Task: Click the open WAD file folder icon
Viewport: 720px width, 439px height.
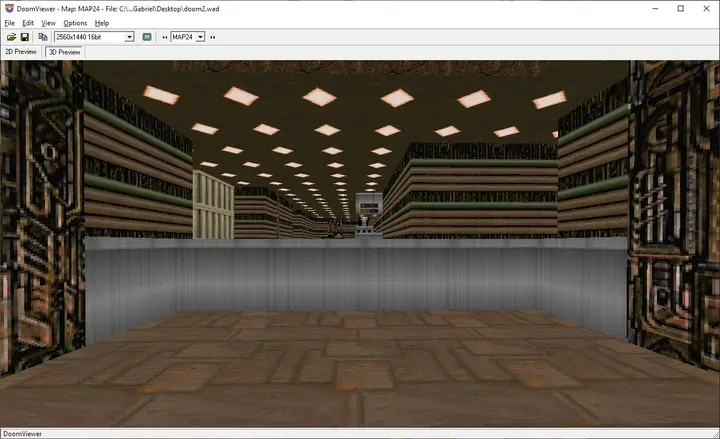Action: point(11,37)
